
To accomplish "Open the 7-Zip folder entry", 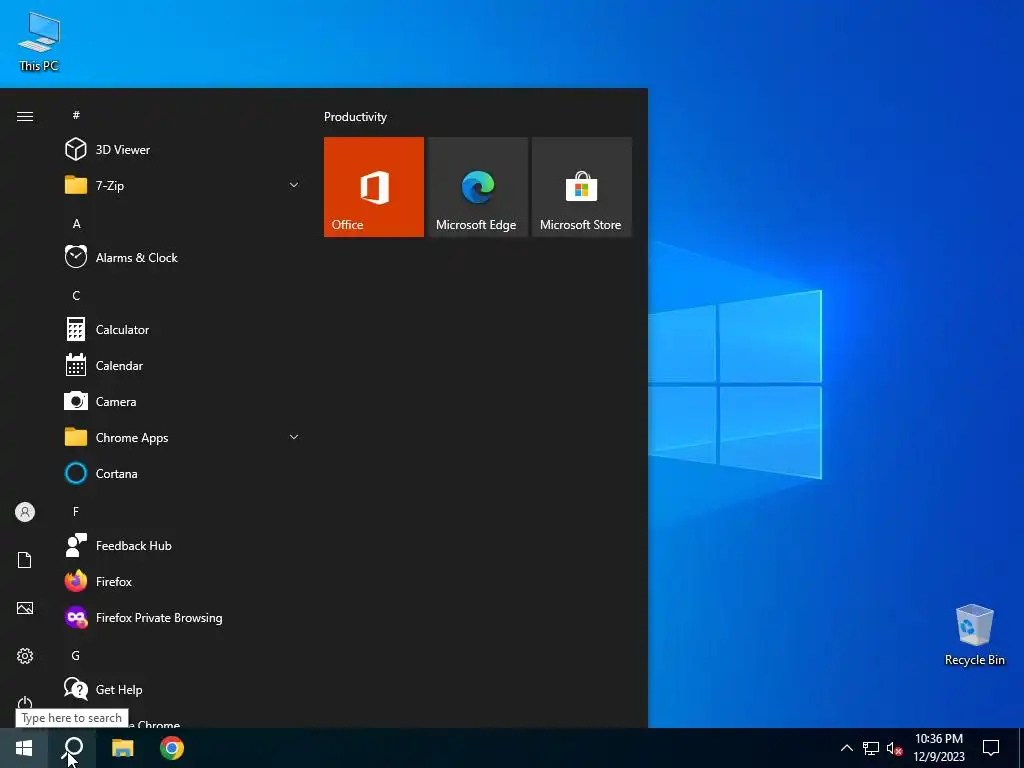I will pyautogui.click(x=183, y=185).
